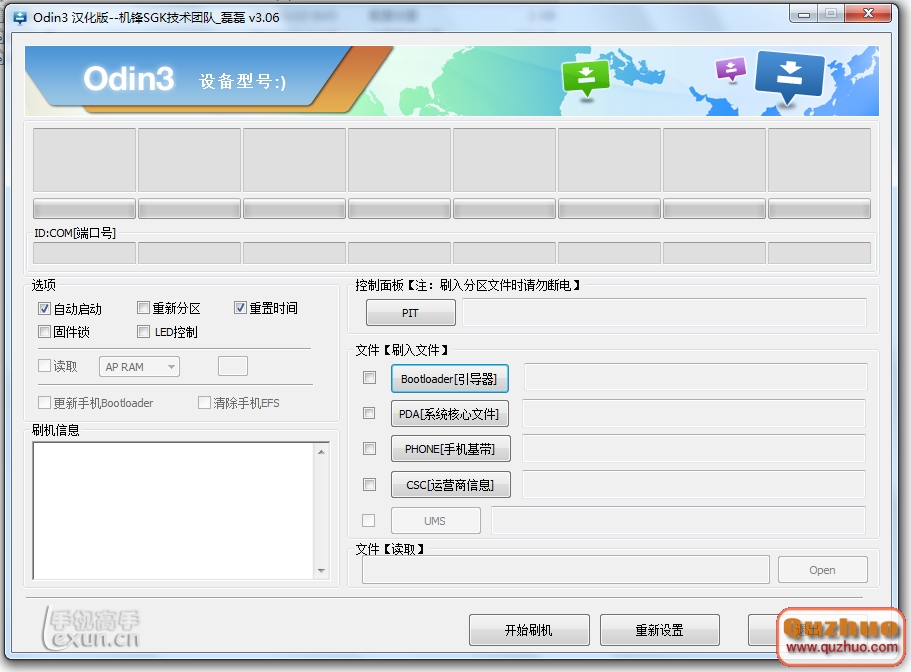Click the PIT file path field

coord(664,312)
